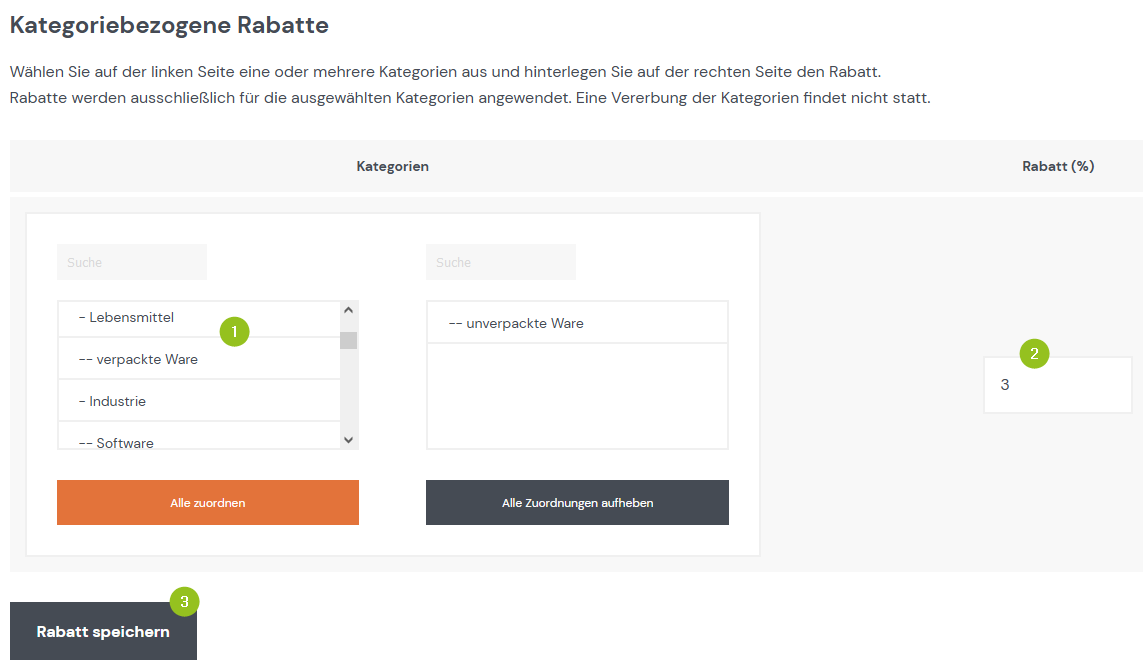Click the Rabatt percentage input field
Viewport: 1143px width, 671px height.
coord(1058,385)
